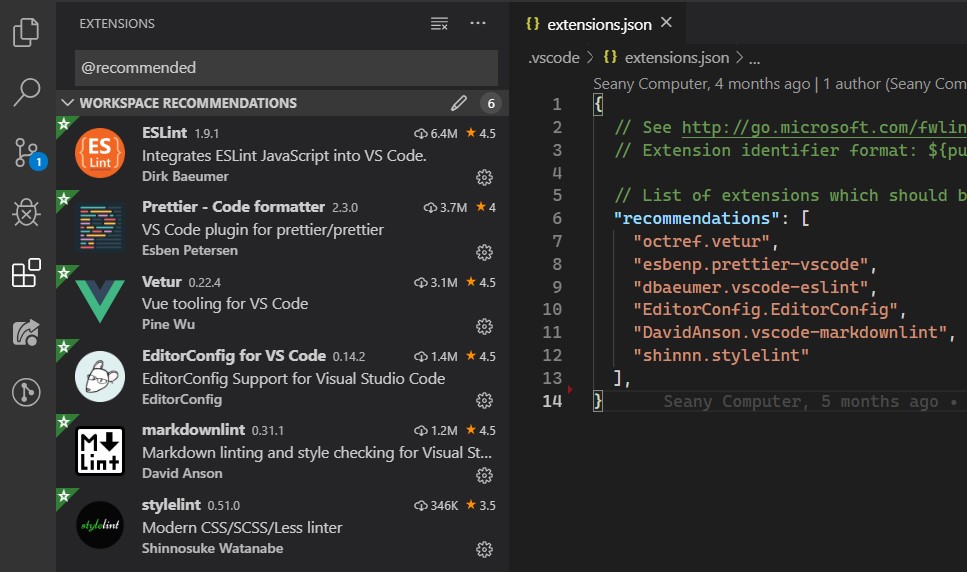Open the gear menu for markdownlint extension
967x572 pixels.
[x=484, y=475]
